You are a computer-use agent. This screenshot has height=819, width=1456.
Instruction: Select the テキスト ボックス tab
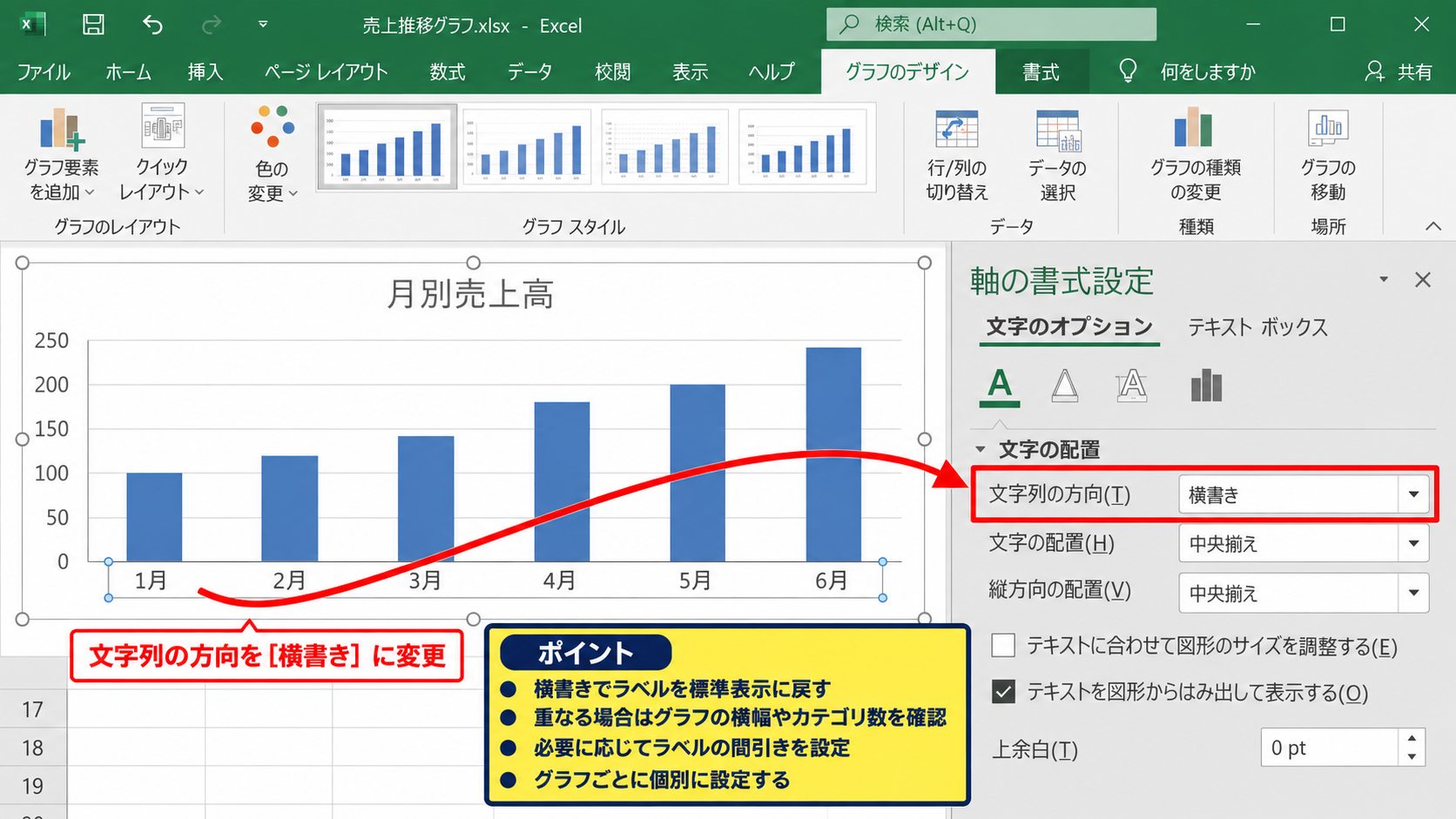1257,327
